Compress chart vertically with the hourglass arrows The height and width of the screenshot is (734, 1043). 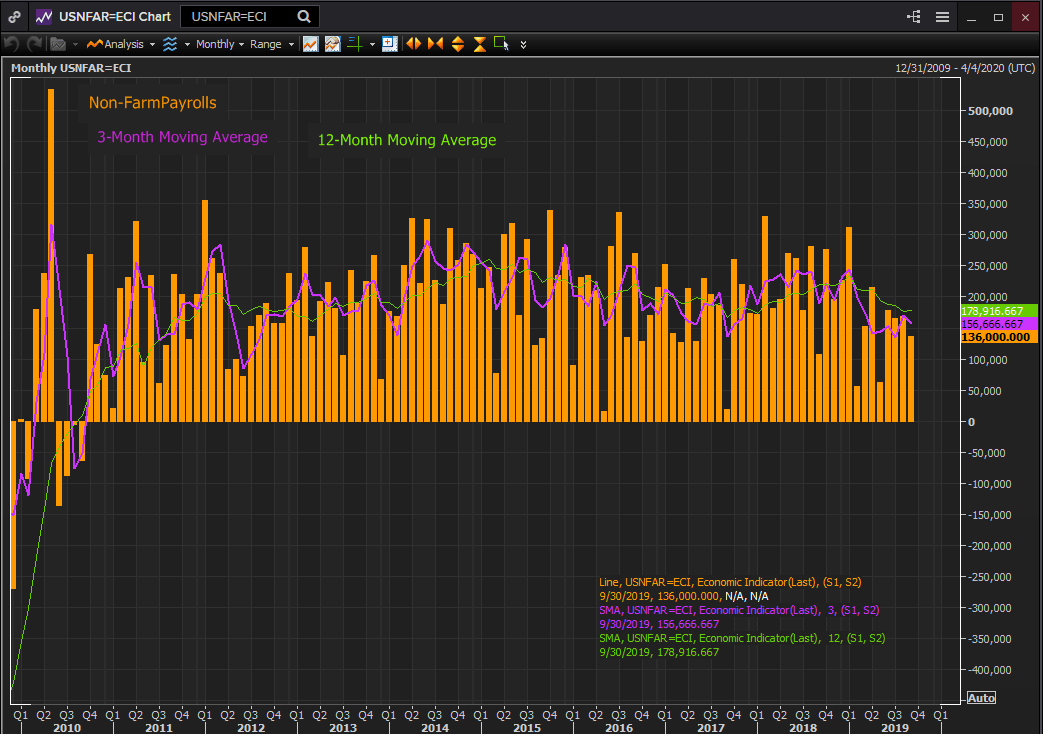[480, 44]
